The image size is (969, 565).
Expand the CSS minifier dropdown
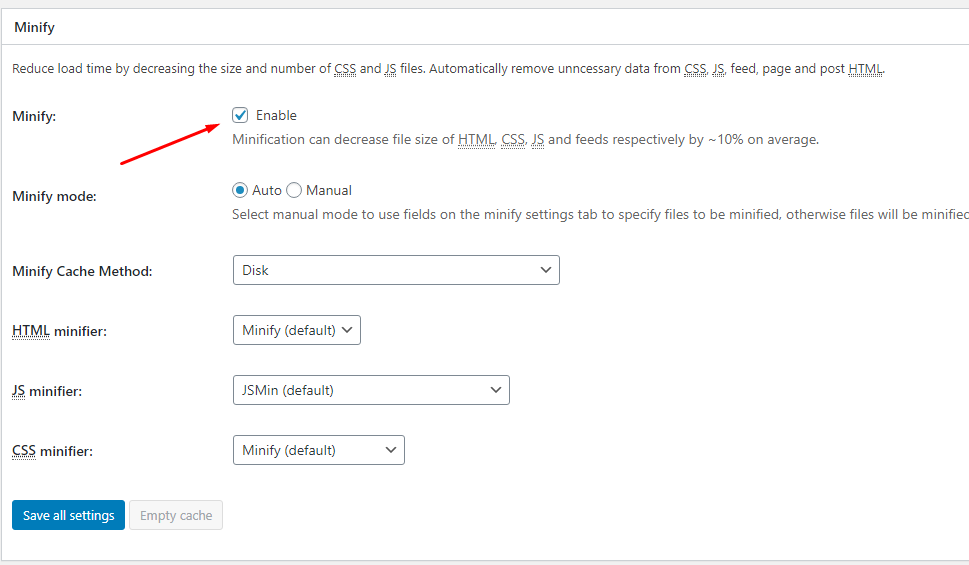[318, 450]
